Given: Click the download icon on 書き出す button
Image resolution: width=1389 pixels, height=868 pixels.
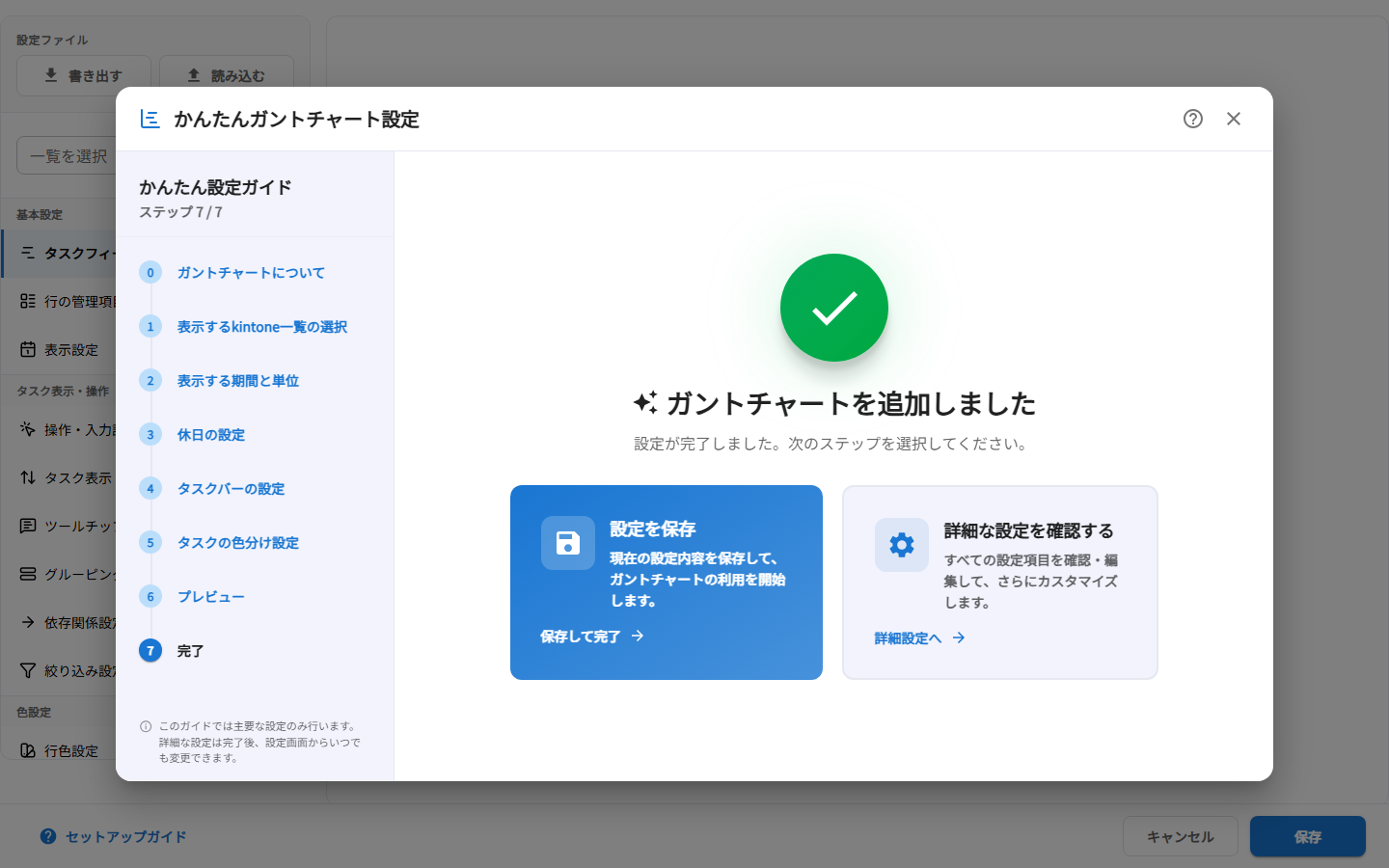Looking at the screenshot, I should pyautogui.click(x=51, y=75).
